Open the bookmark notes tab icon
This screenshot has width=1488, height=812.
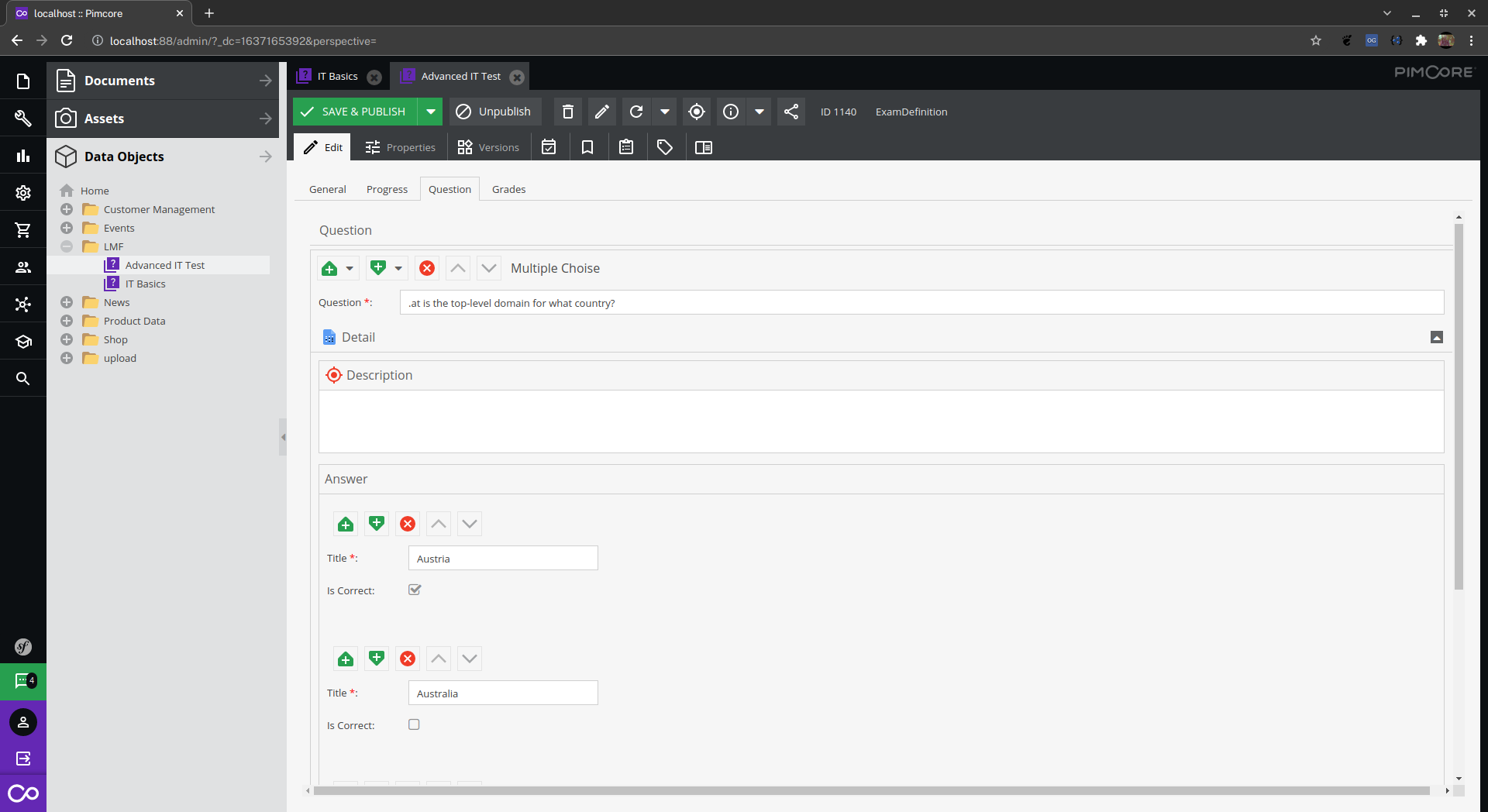(x=587, y=147)
